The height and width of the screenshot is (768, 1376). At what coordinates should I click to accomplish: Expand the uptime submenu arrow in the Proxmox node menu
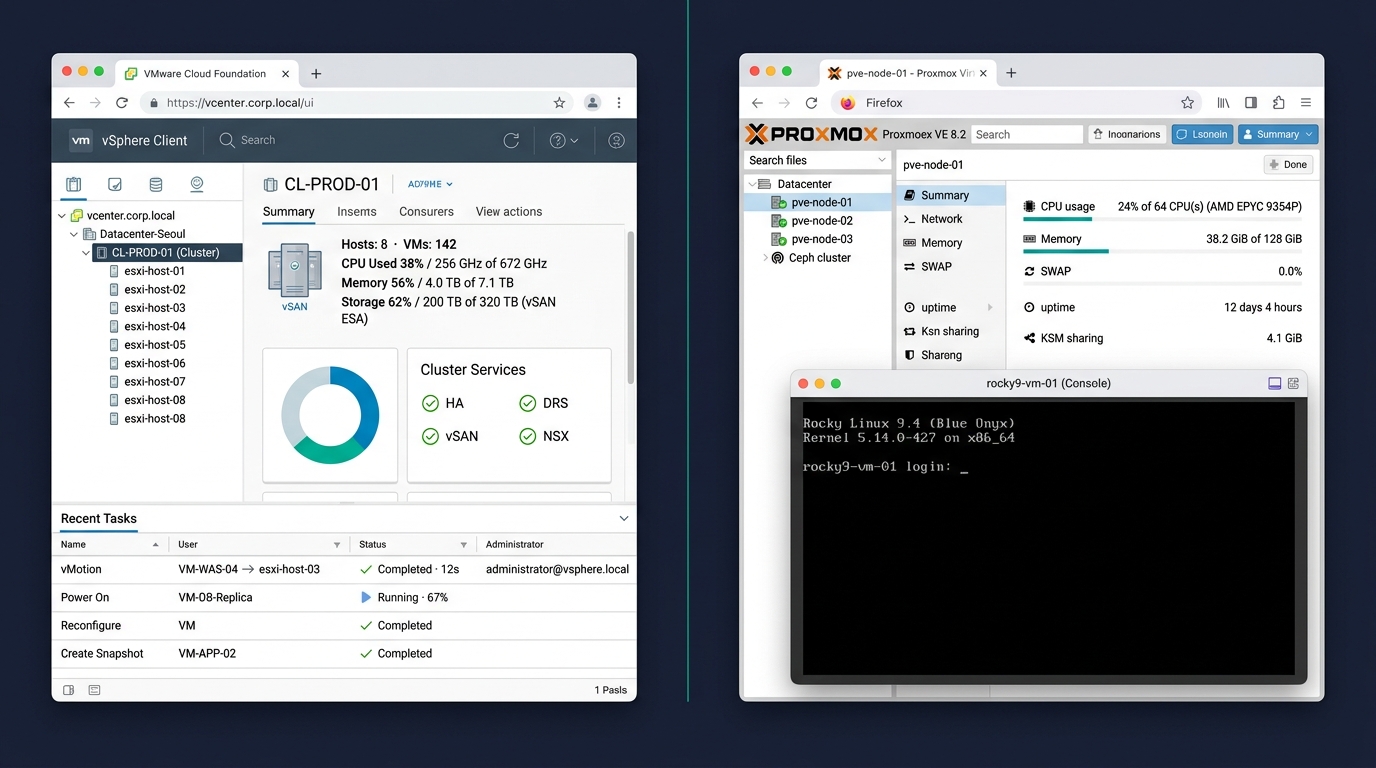pyautogui.click(x=990, y=308)
